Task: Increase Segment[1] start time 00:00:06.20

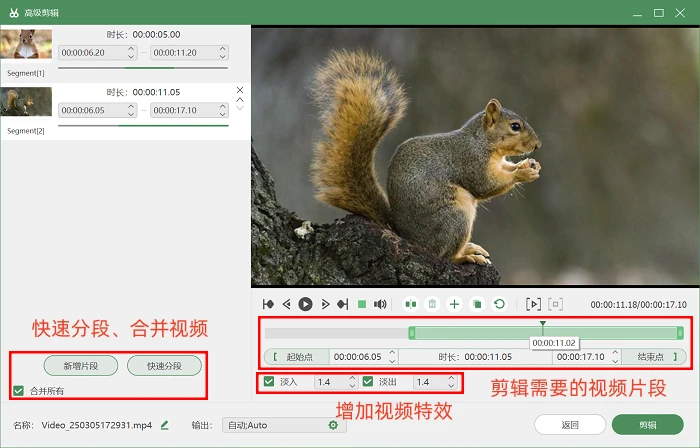Action: (131, 49)
